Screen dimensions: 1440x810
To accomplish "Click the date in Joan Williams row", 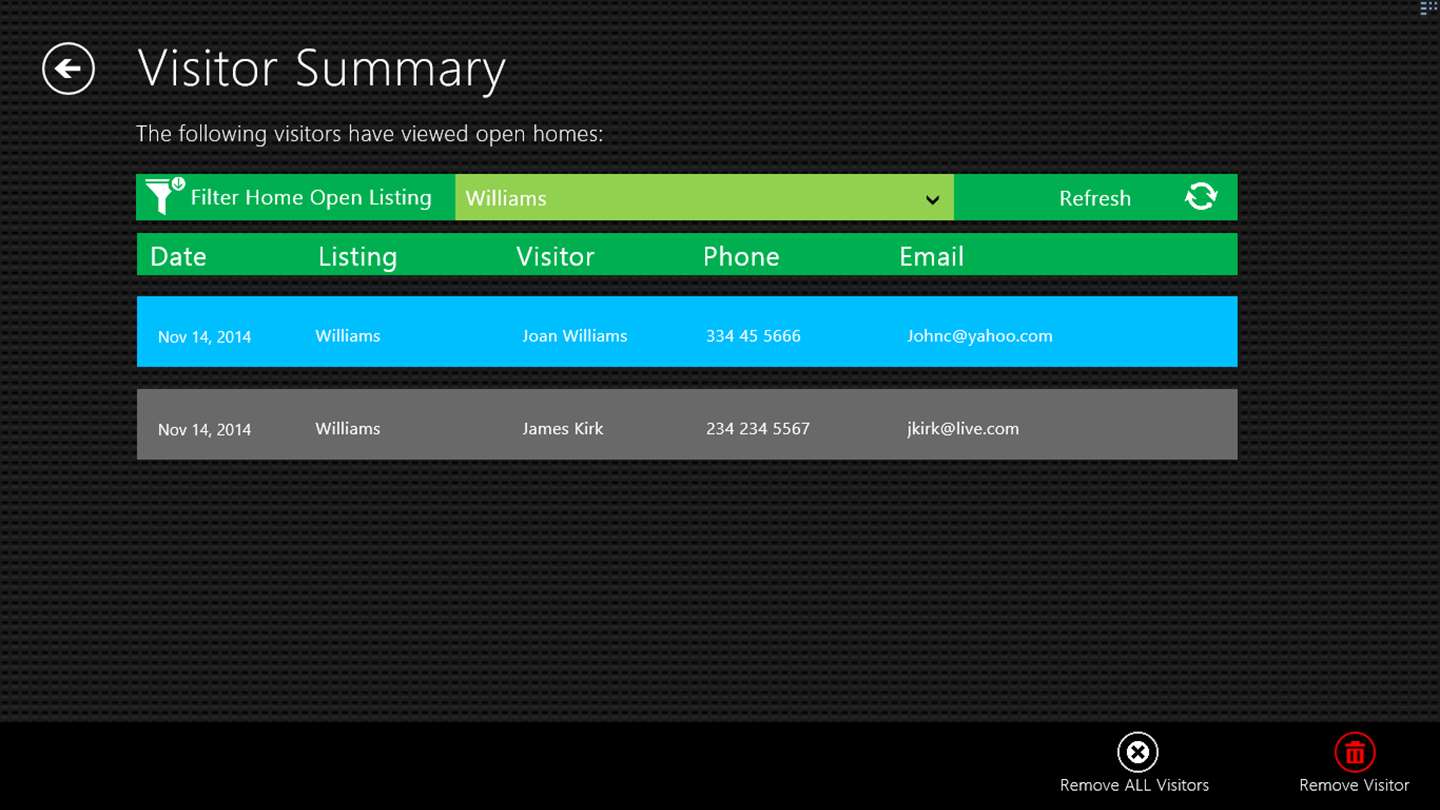I will click(x=204, y=337).
